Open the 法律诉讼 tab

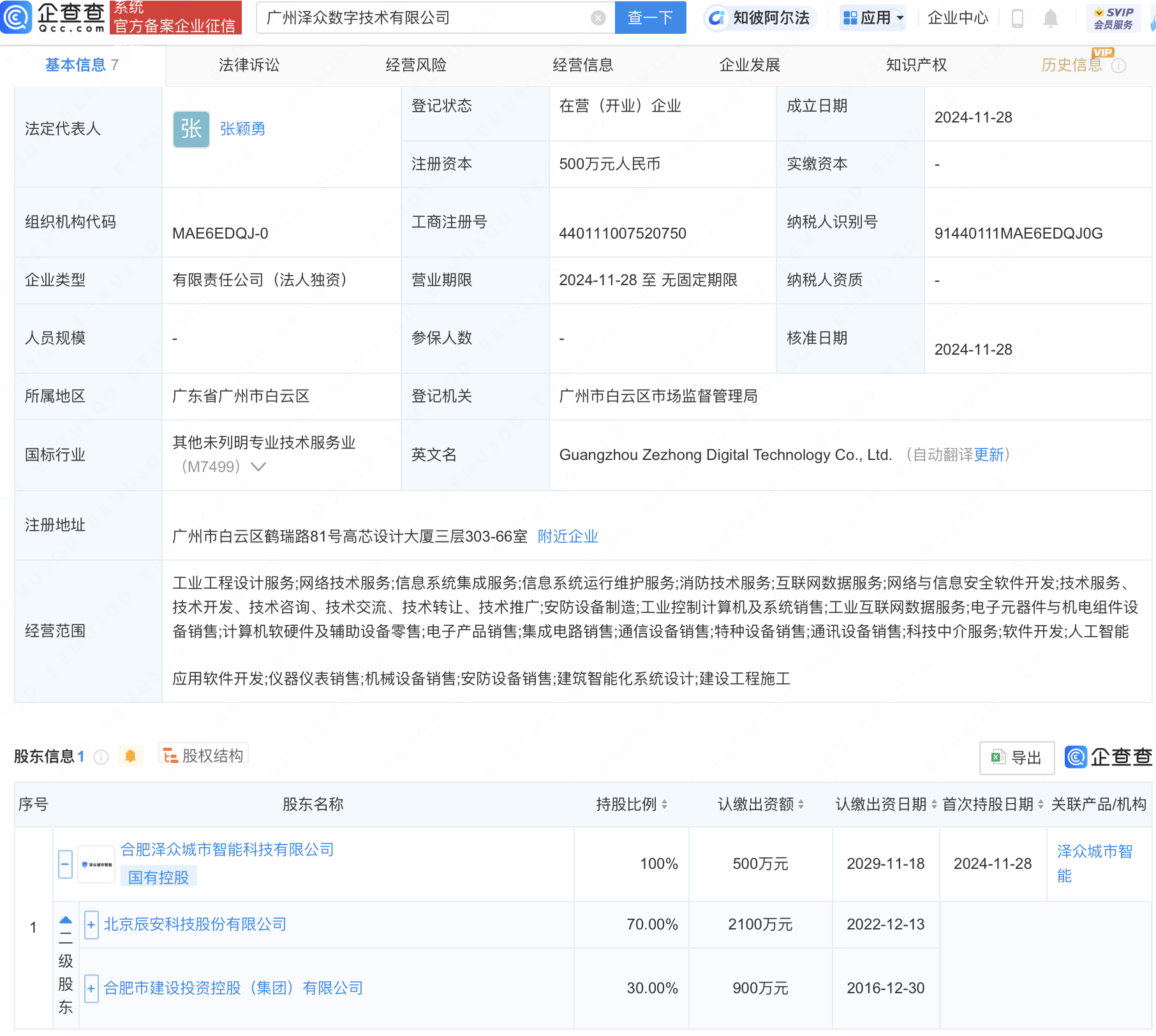point(249,65)
